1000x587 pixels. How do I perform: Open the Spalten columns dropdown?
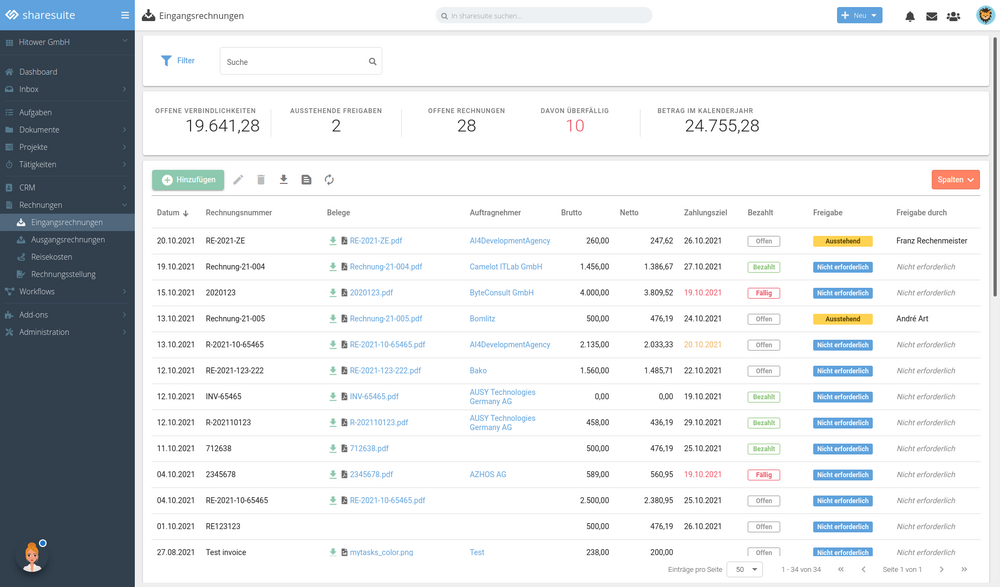[x=955, y=180]
